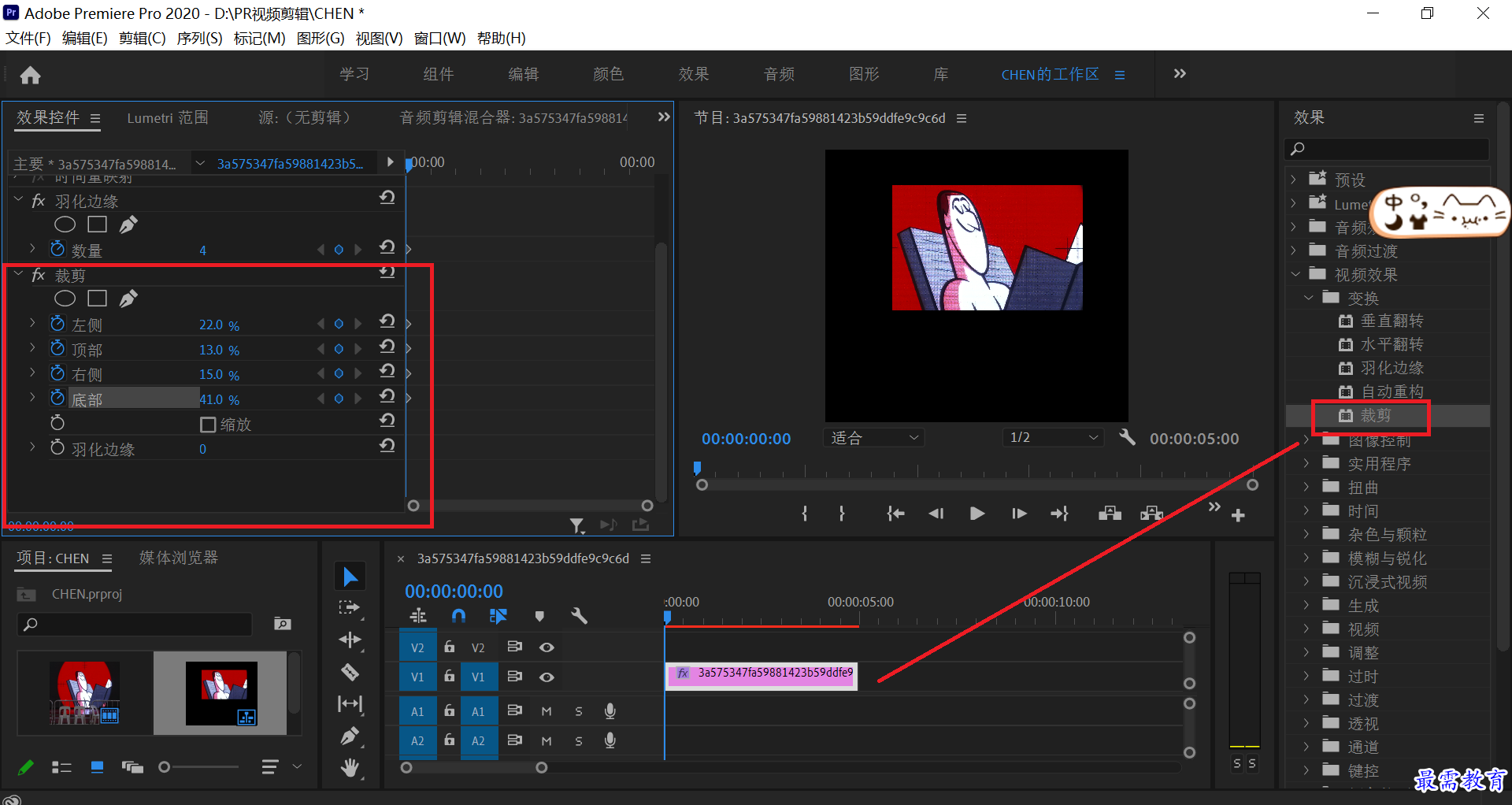1512x805 pixels.
Task: Toggle animation stopwatch for 右侧
Action: pos(57,373)
